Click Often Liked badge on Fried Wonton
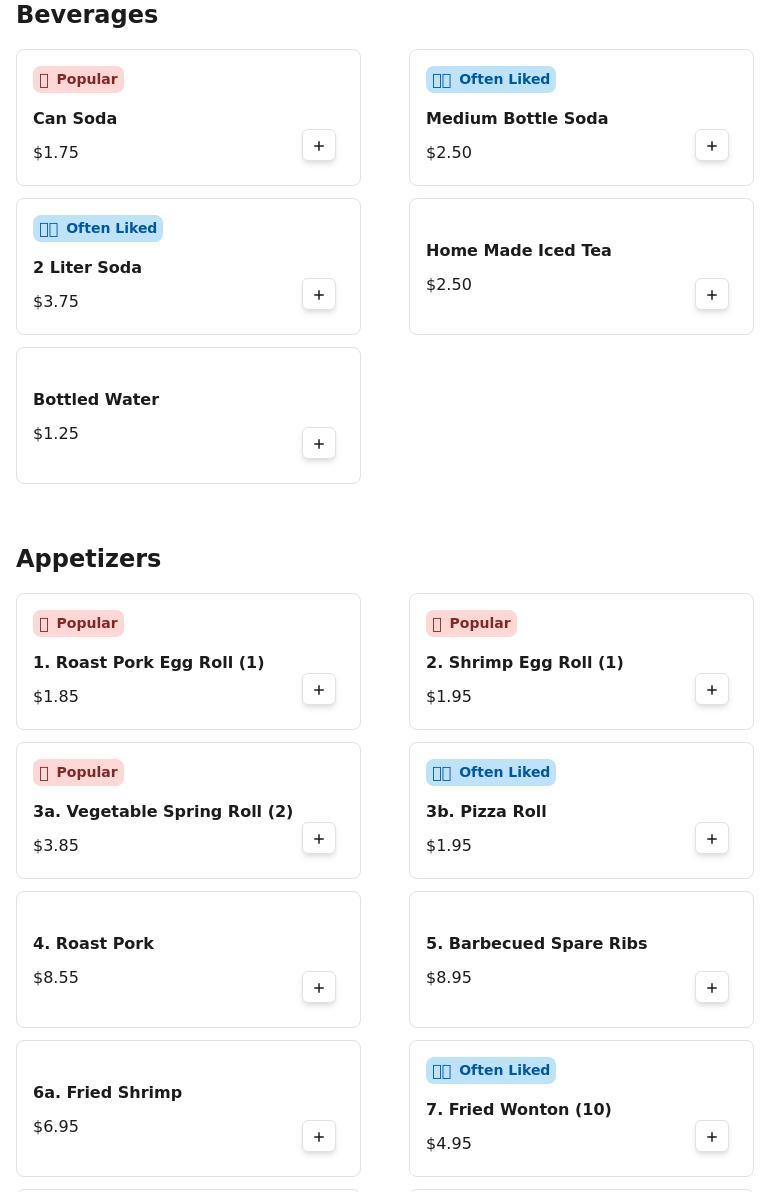Screen dimensions: 770x1192 490,1070
